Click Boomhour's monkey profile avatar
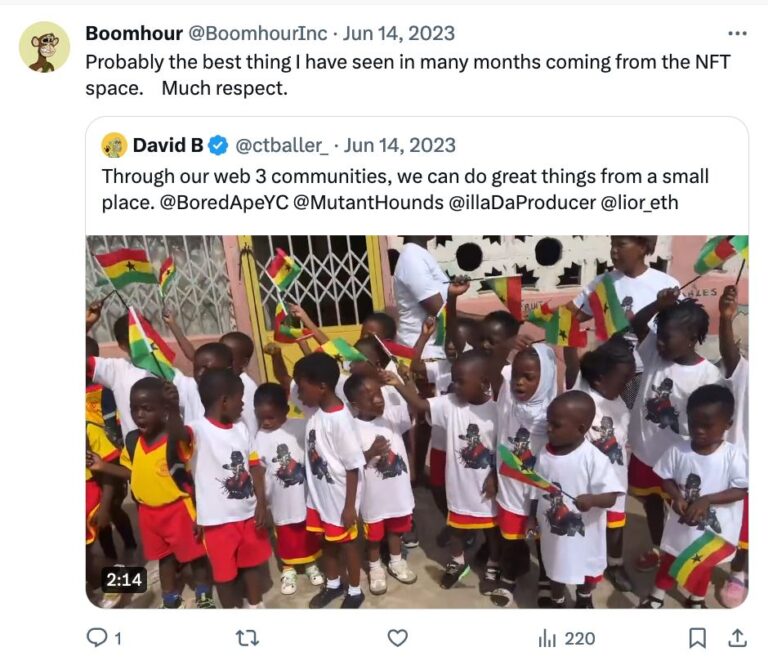The image size is (768, 665). point(44,47)
